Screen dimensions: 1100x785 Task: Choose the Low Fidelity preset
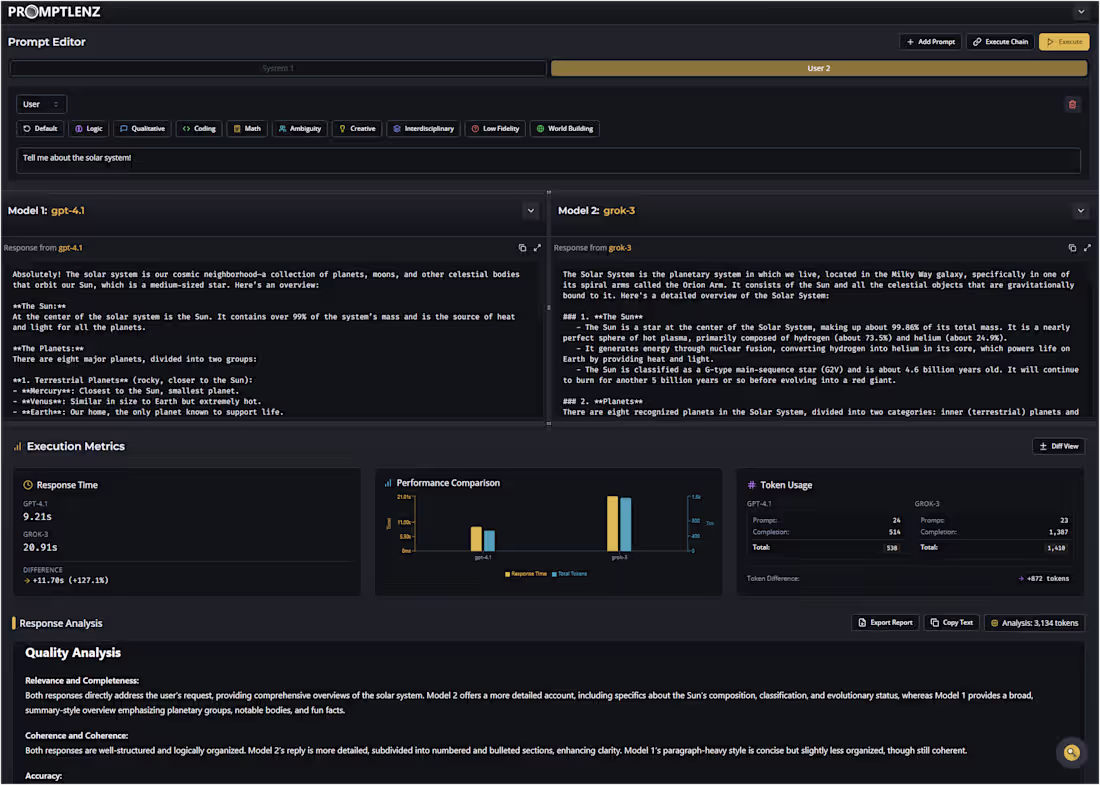pyautogui.click(x=495, y=129)
